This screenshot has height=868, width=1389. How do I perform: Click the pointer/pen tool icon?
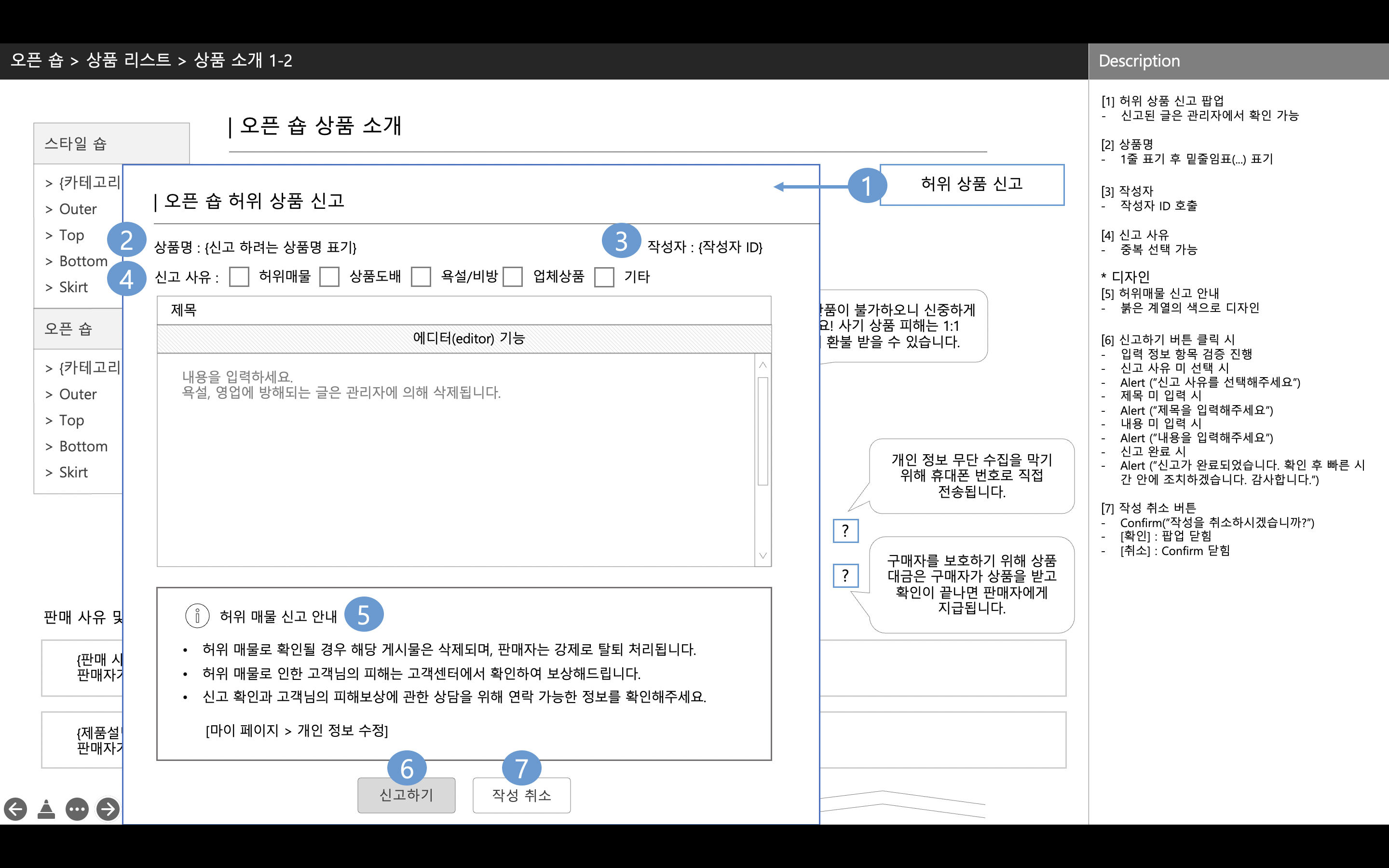[x=46, y=809]
